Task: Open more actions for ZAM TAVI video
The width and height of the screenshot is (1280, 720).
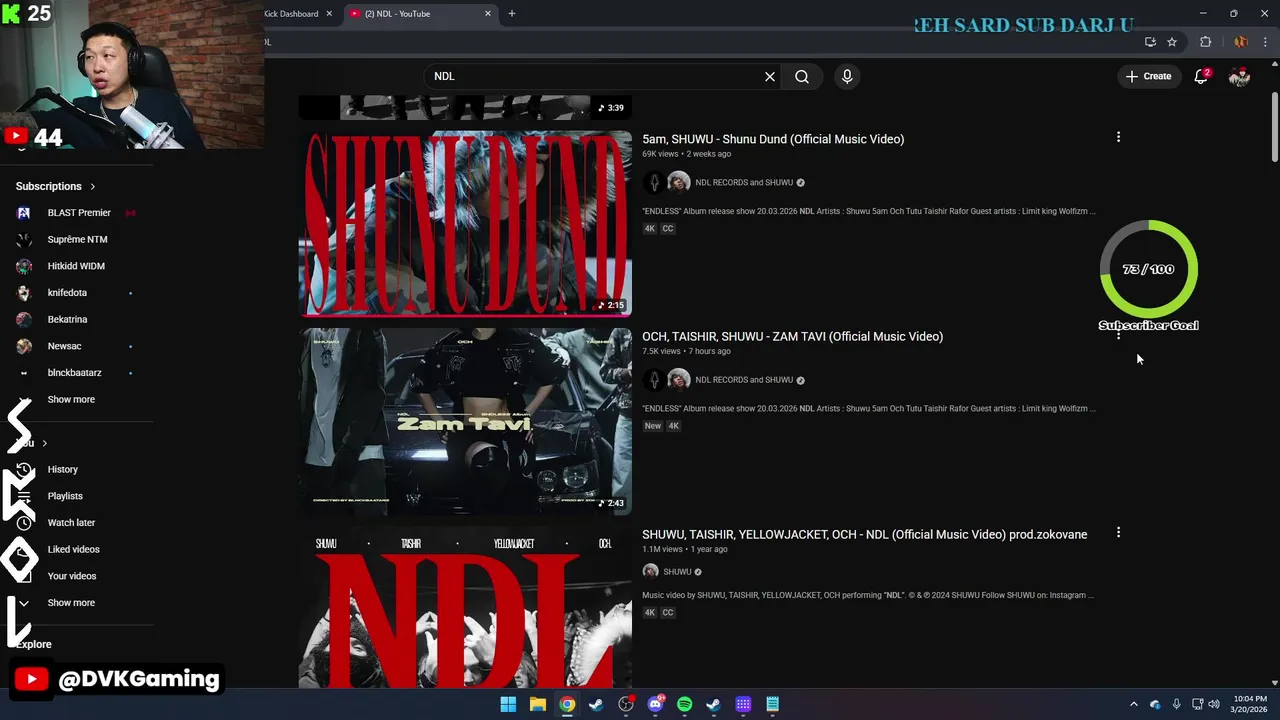Action: 1118,336
